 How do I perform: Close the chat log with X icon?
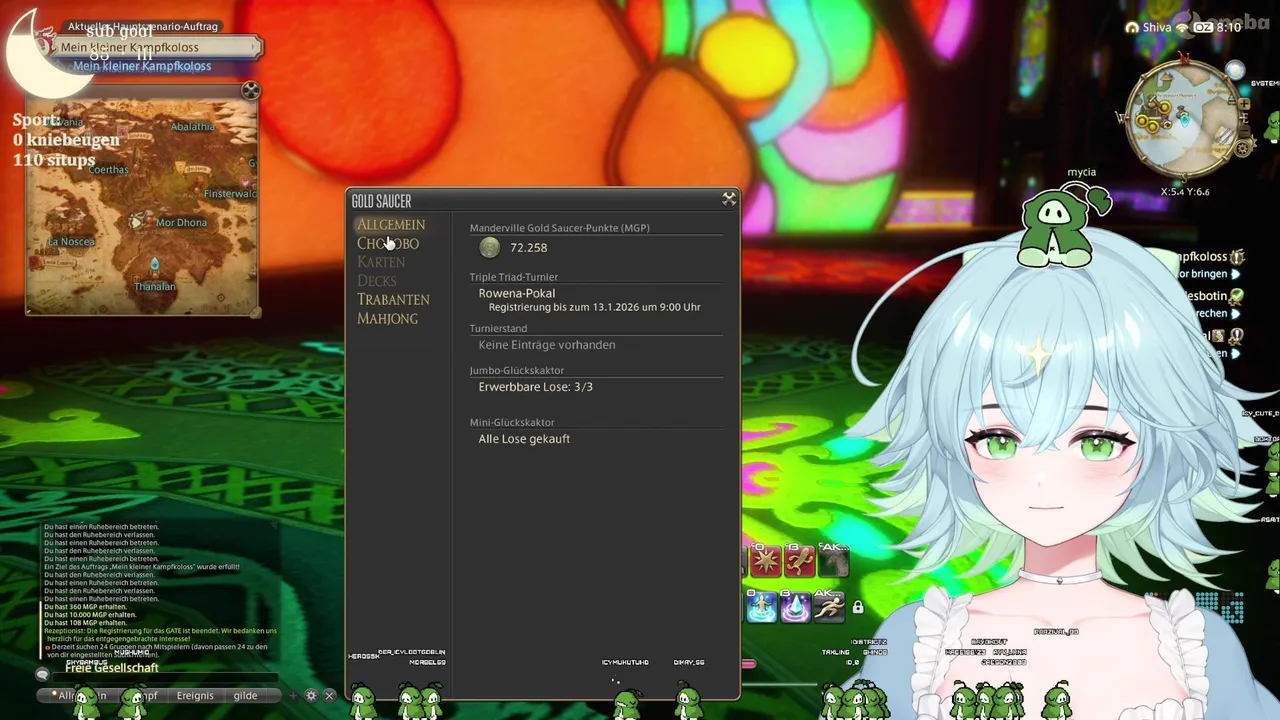point(329,696)
